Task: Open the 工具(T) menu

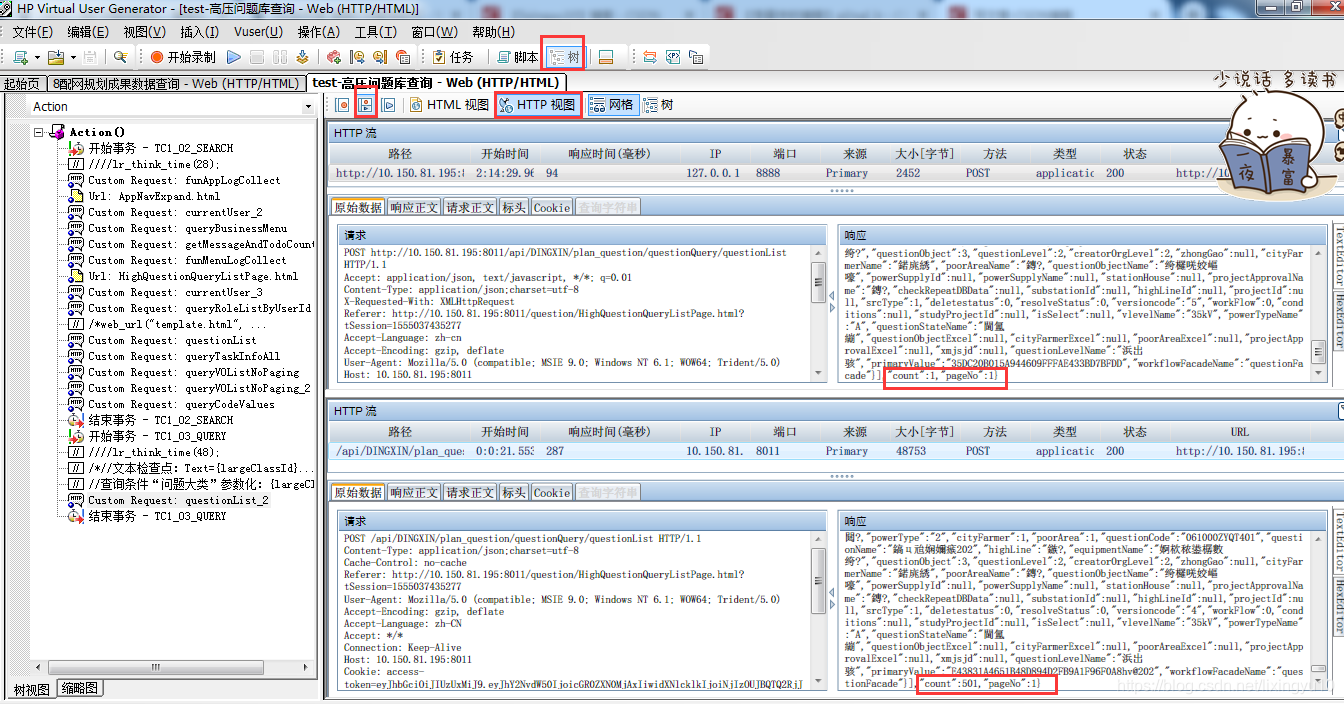Action: coord(376,32)
